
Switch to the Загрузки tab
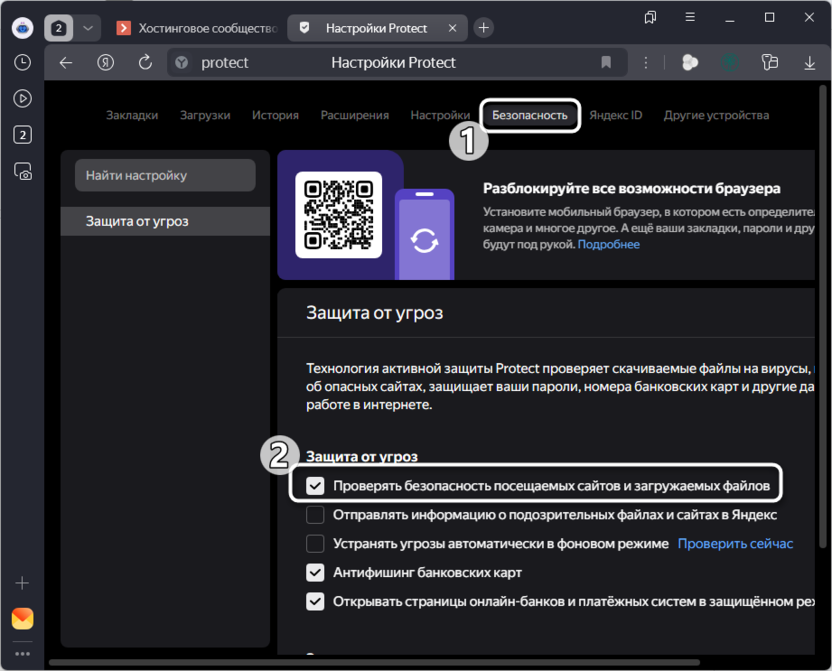[x=205, y=115]
